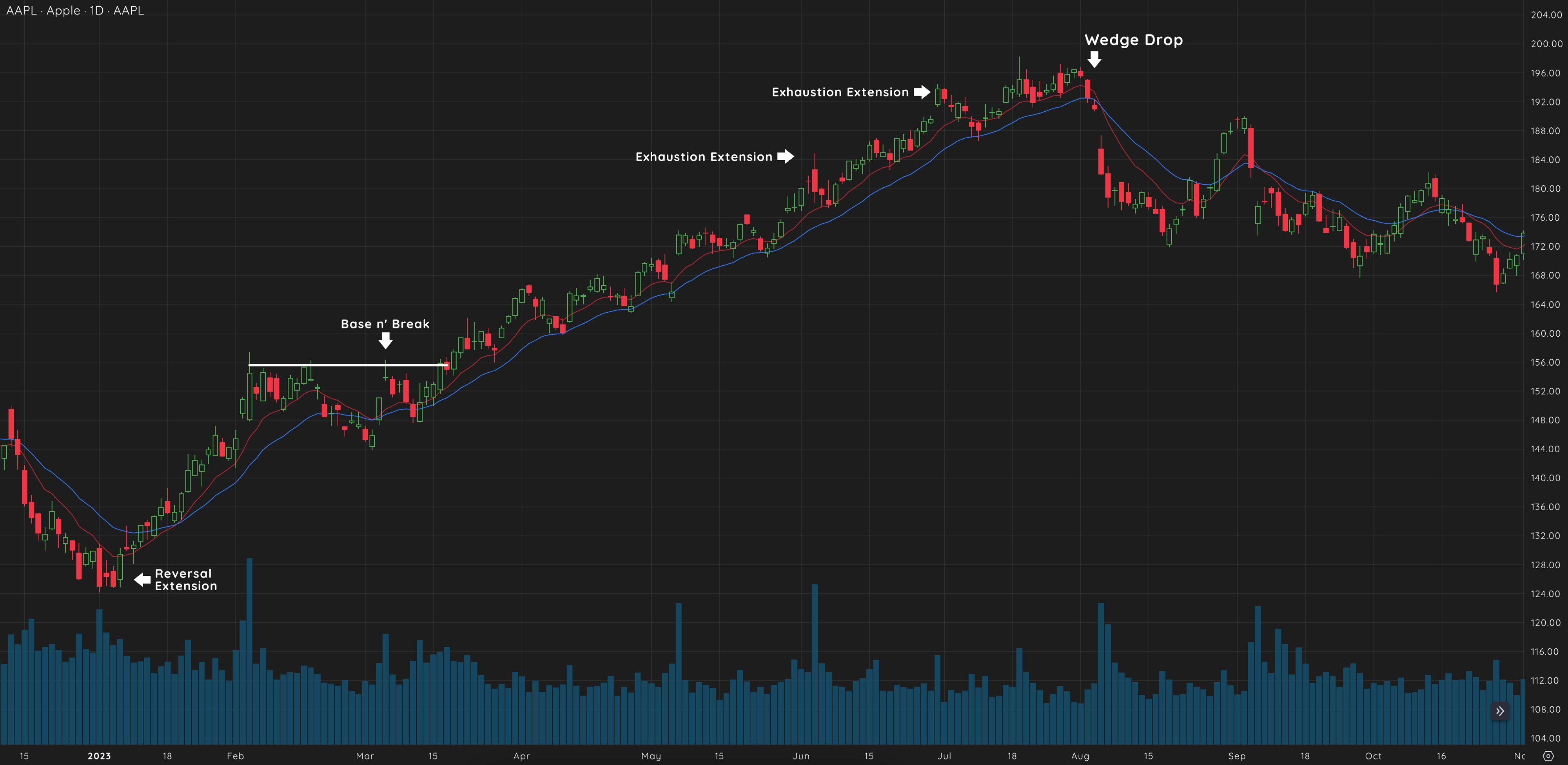
Task: Select the Exhaustion Extension label beside the July candle
Action: 840,92
